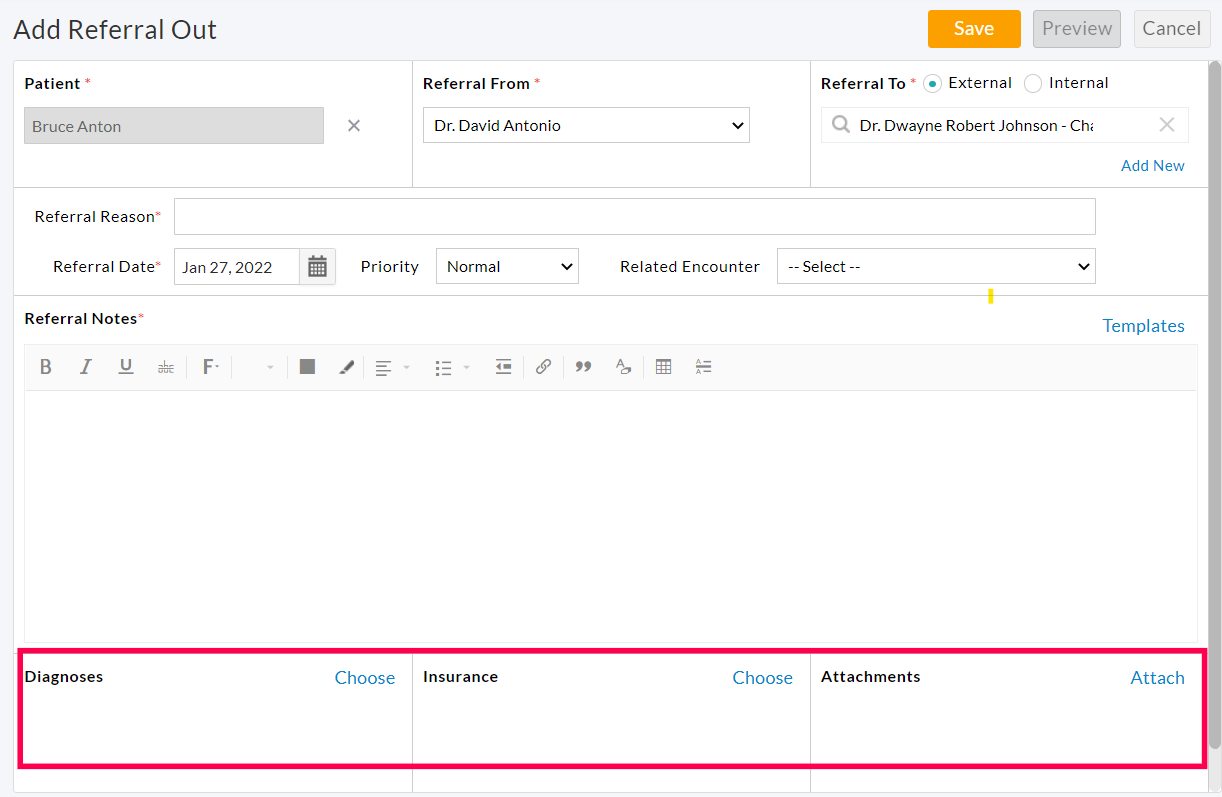Insert a table into Referral Notes
Viewport: 1222px width, 797px height.
(x=663, y=366)
